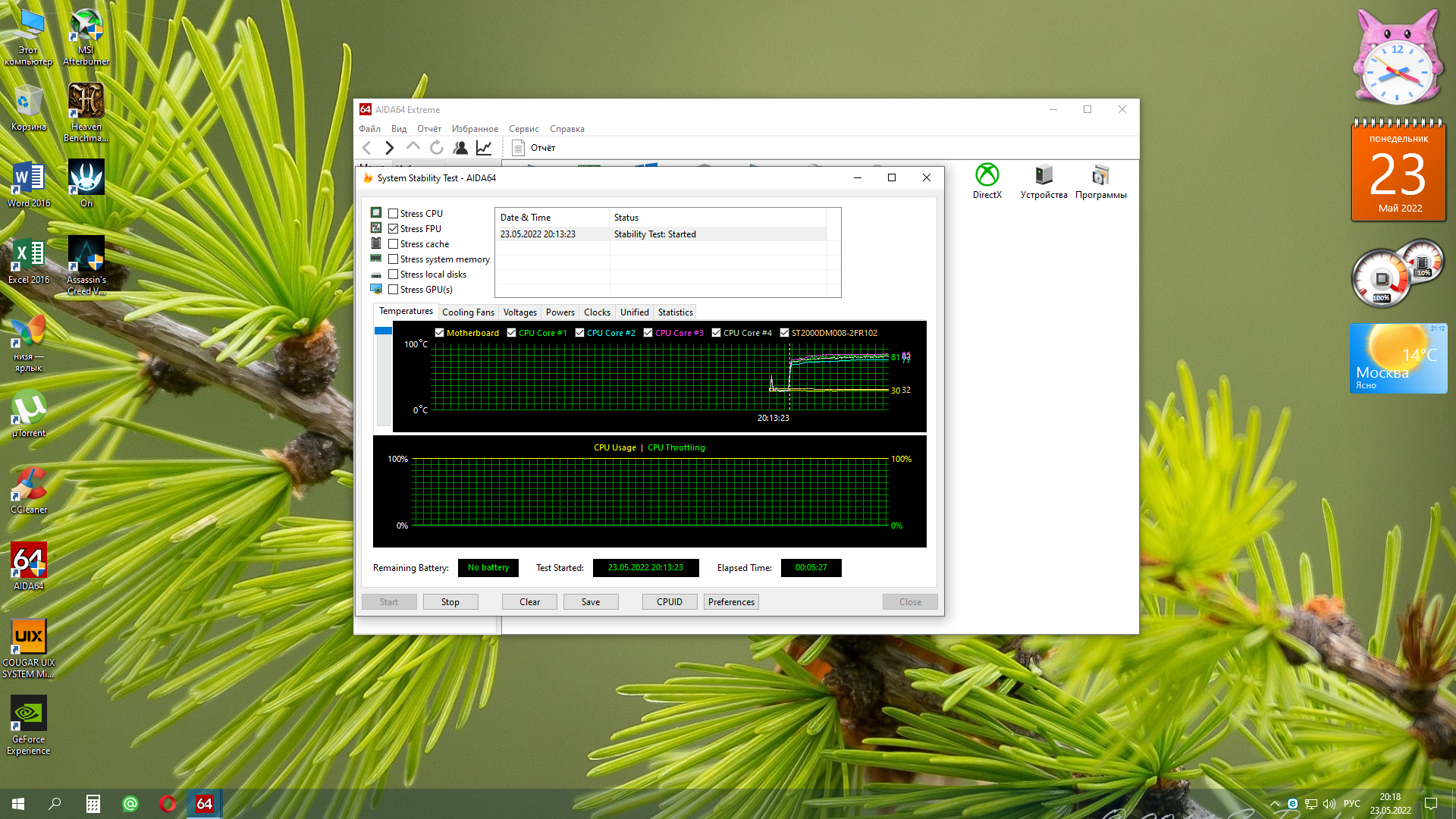Image resolution: width=1456 pixels, height=819 pixels.
Task: Click the blue graph scale slider
Action: coord(384,331)
